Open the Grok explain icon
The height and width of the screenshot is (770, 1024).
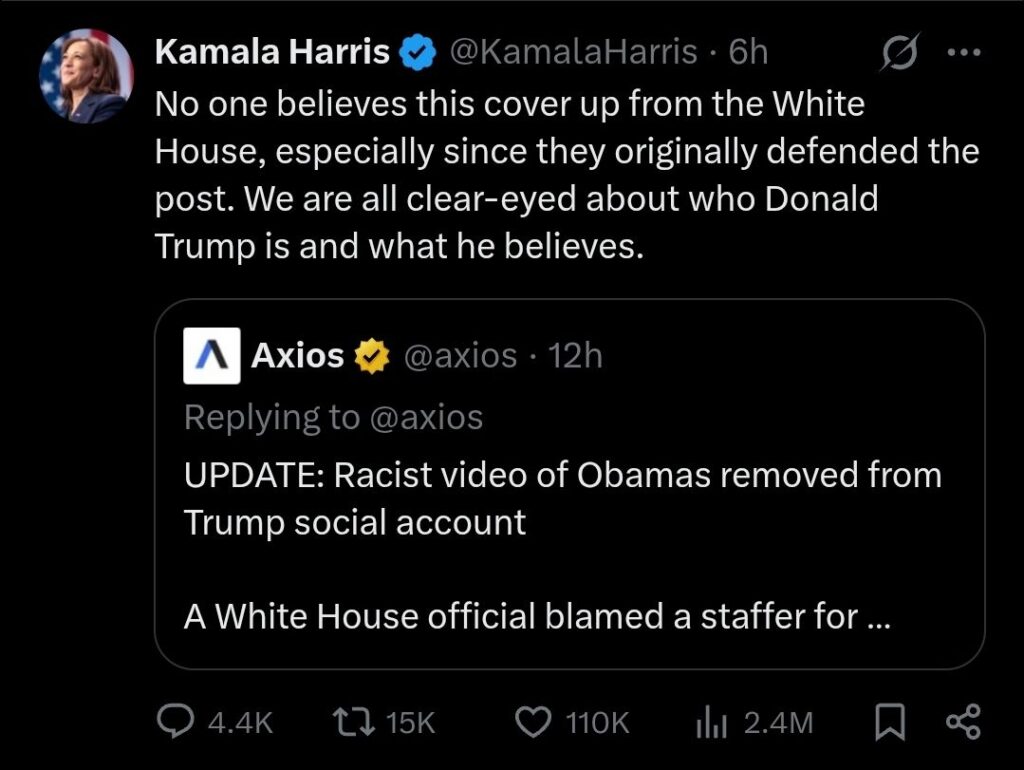pyautogui.click(x=898, y=53)
